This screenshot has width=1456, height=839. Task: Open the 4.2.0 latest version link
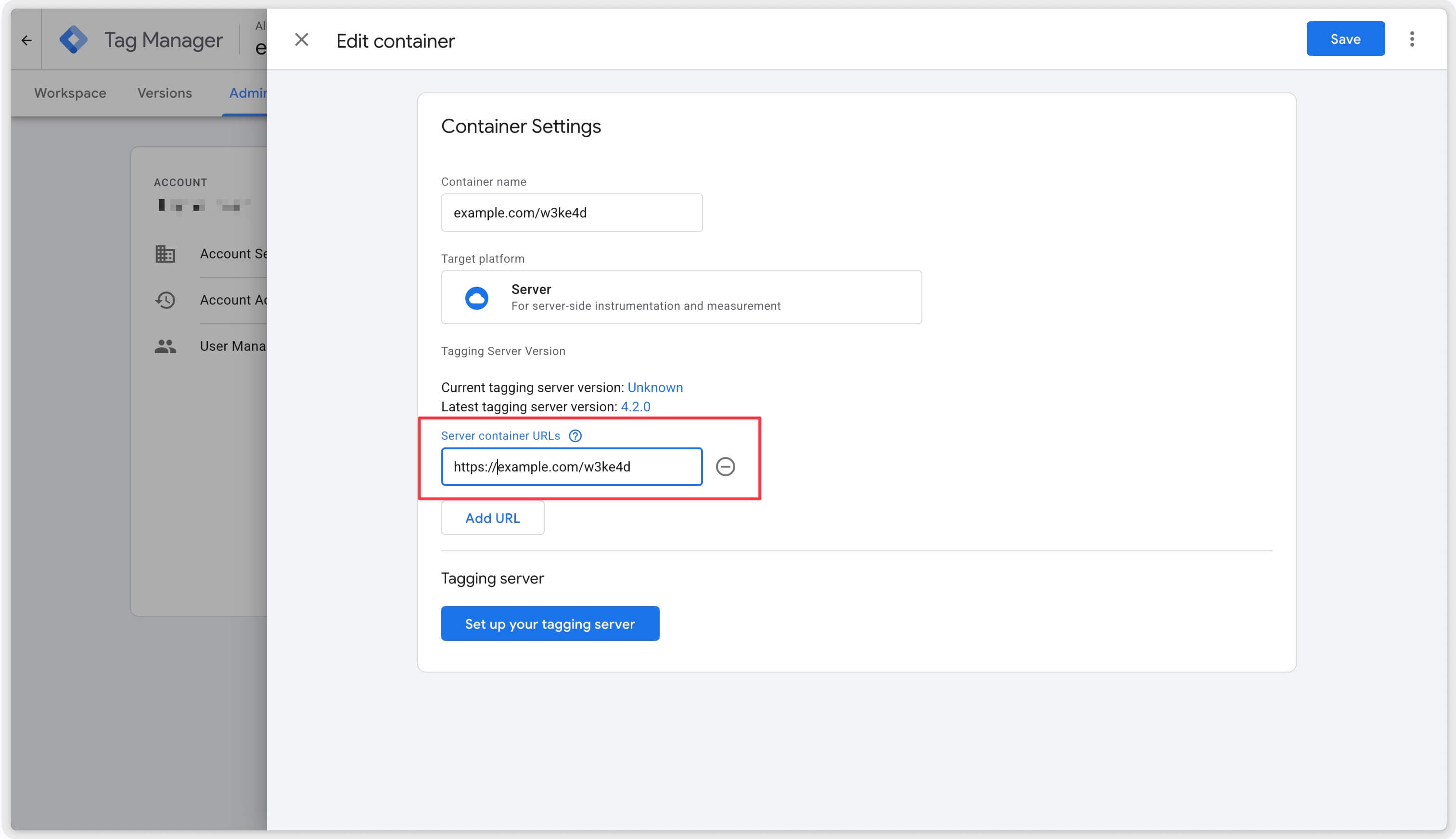click(x=636, y=407)
